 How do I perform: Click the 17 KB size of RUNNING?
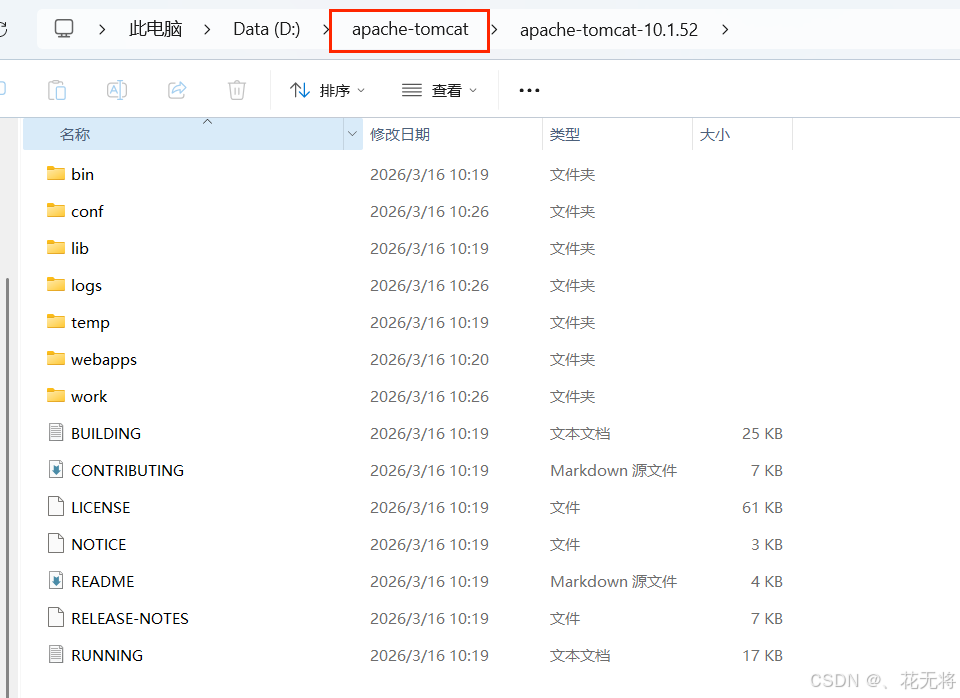(762, 655)
